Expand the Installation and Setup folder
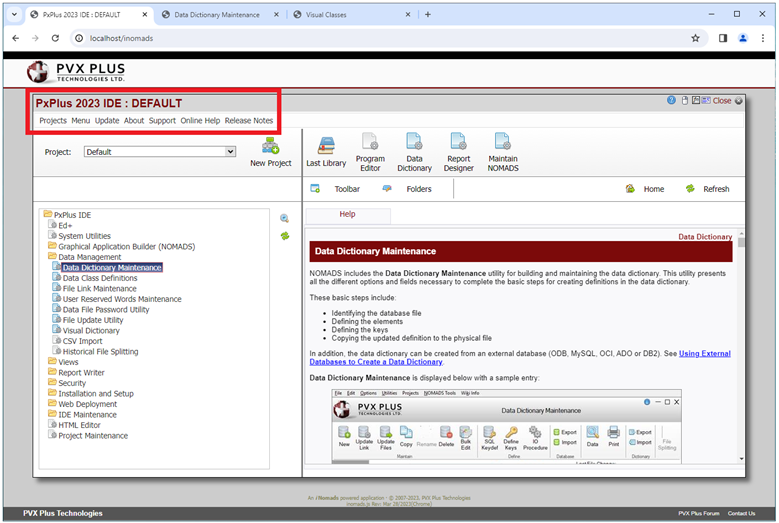Screen dimensions: 779x523 [x=52, y=393]
